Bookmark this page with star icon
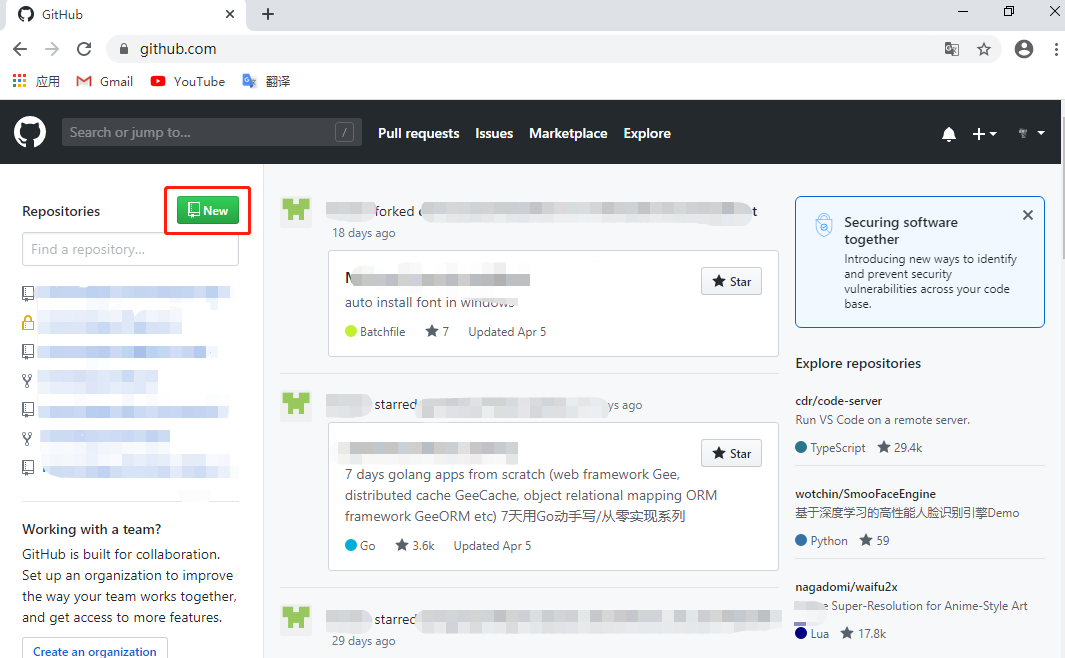The height and width of the screenshot is (658, 1065). point(983,49)
